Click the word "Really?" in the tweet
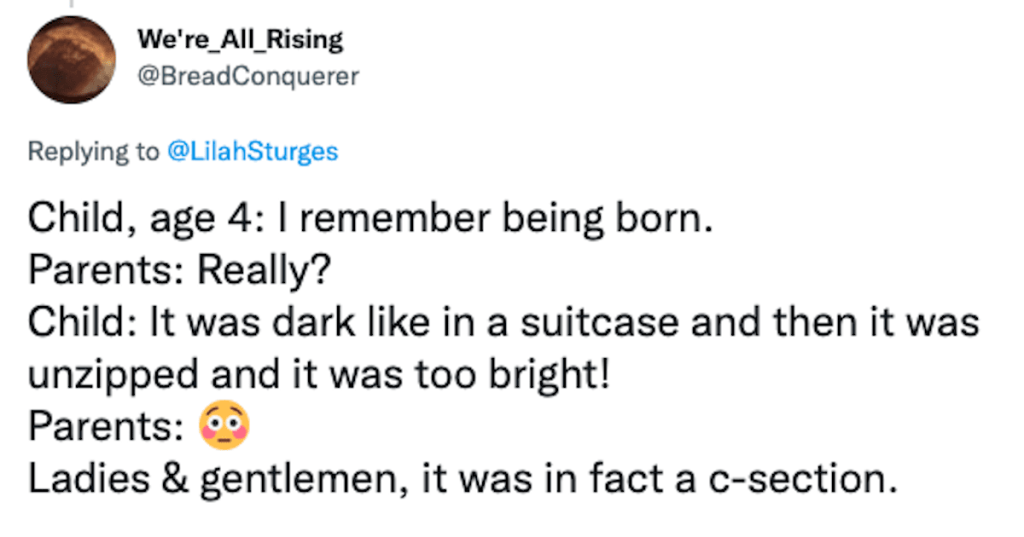 pyautogui.click(x=267, y=270)
